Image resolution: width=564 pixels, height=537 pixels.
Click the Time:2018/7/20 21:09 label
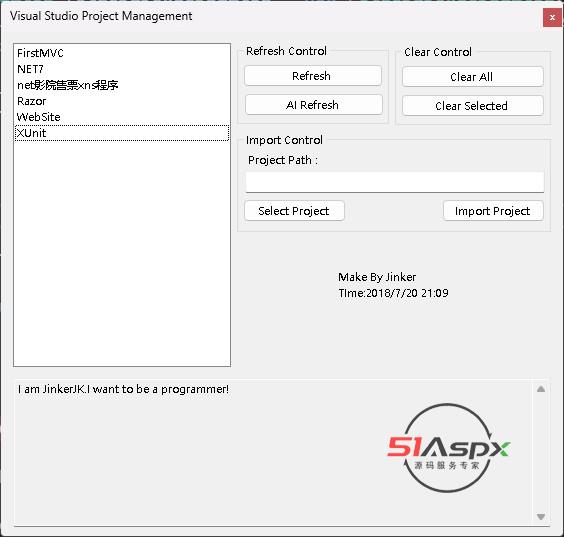point(393,293)
